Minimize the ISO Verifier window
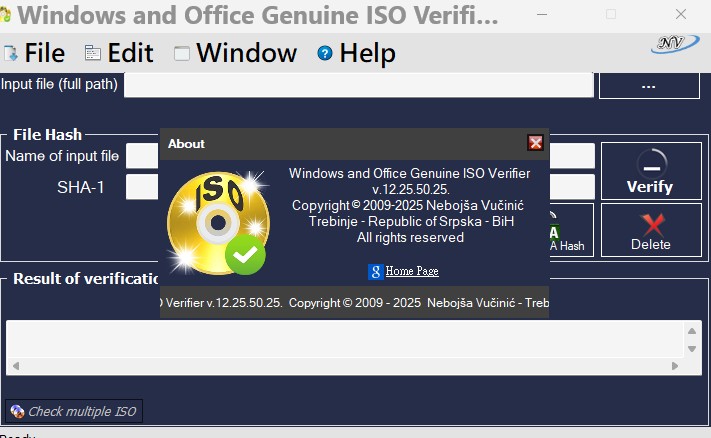The image size is (711, 438). coord(542,15)
